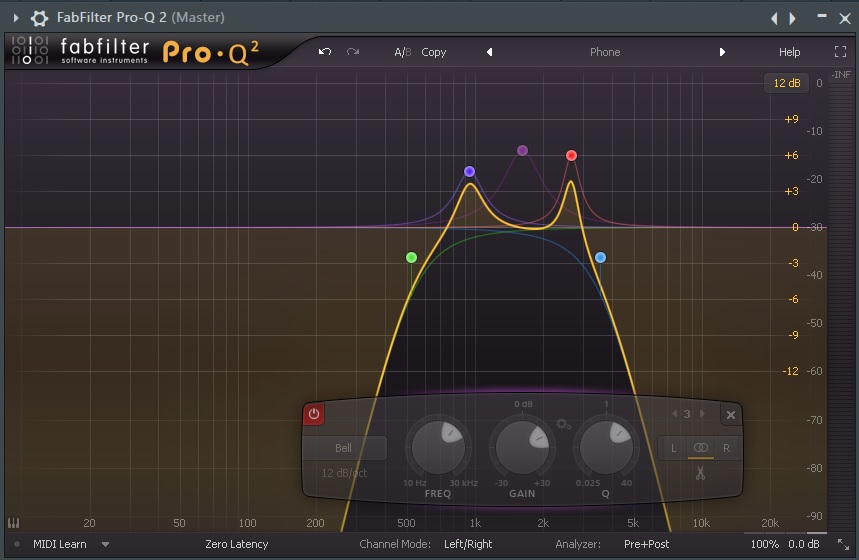Select the next band arrow
Viewport: 859px width, 560px height.
(702, 414)
